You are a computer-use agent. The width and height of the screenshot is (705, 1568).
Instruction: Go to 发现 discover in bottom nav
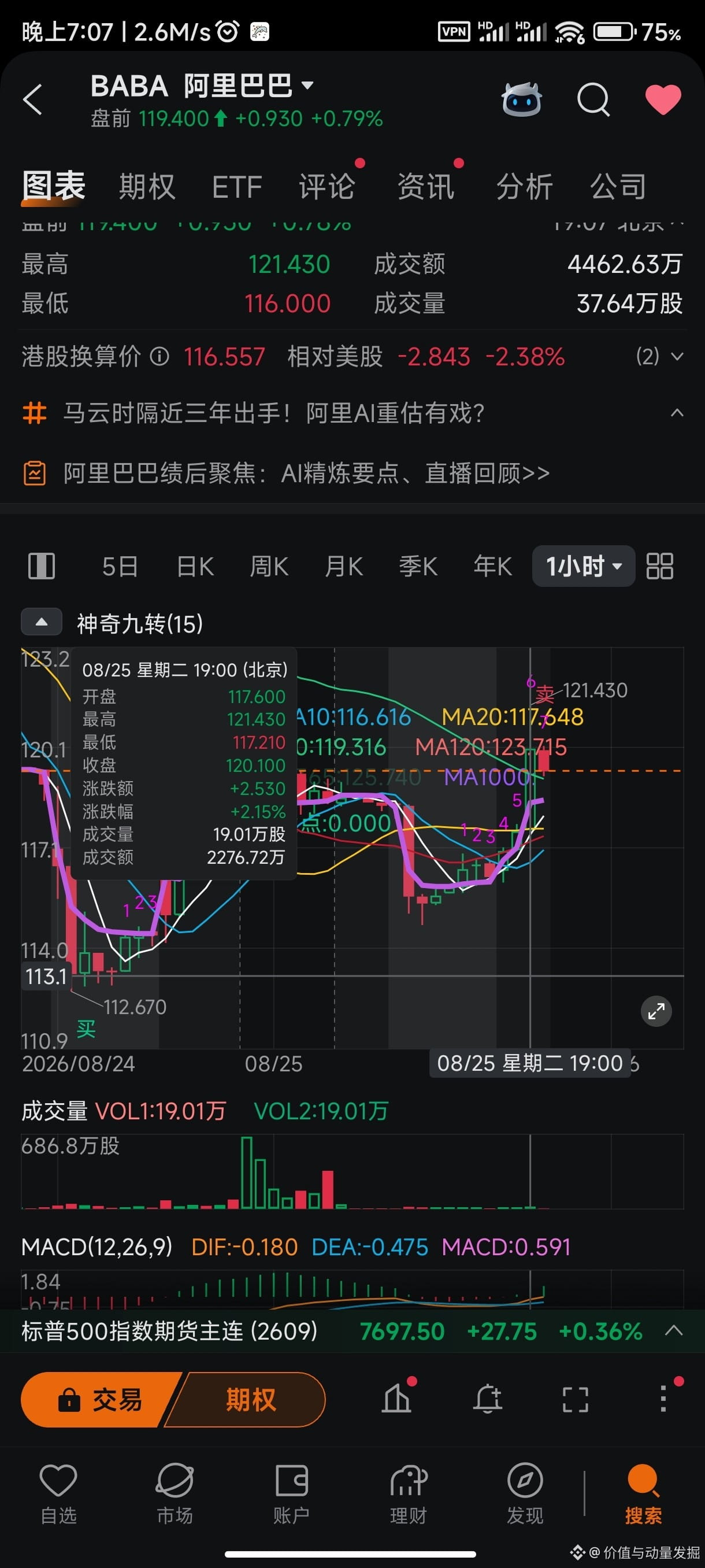(x=525, y=1494)
